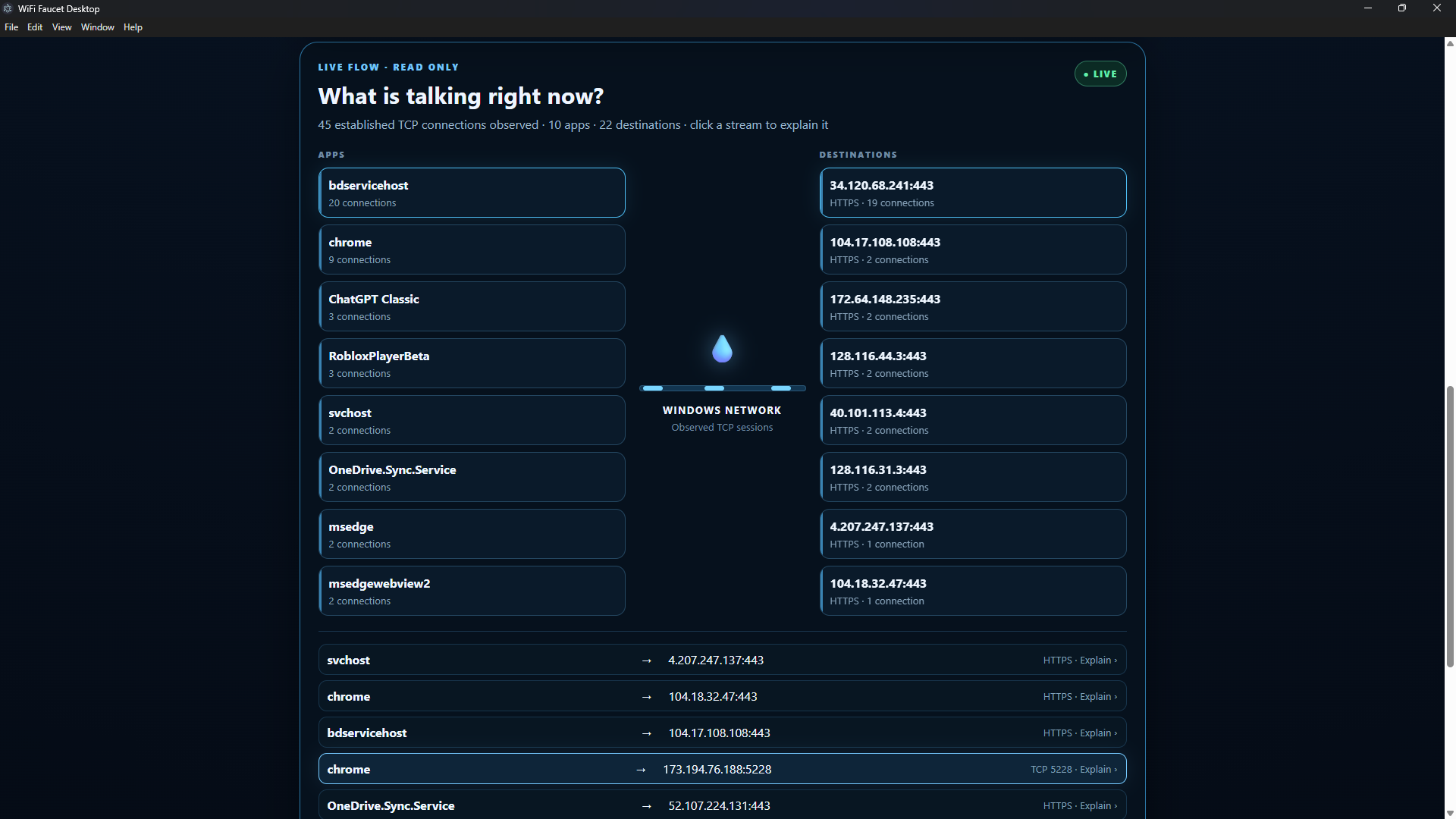1456x819 pixels.
Task: Select destination 40.101.113.4:443
Action: (973, 420)
